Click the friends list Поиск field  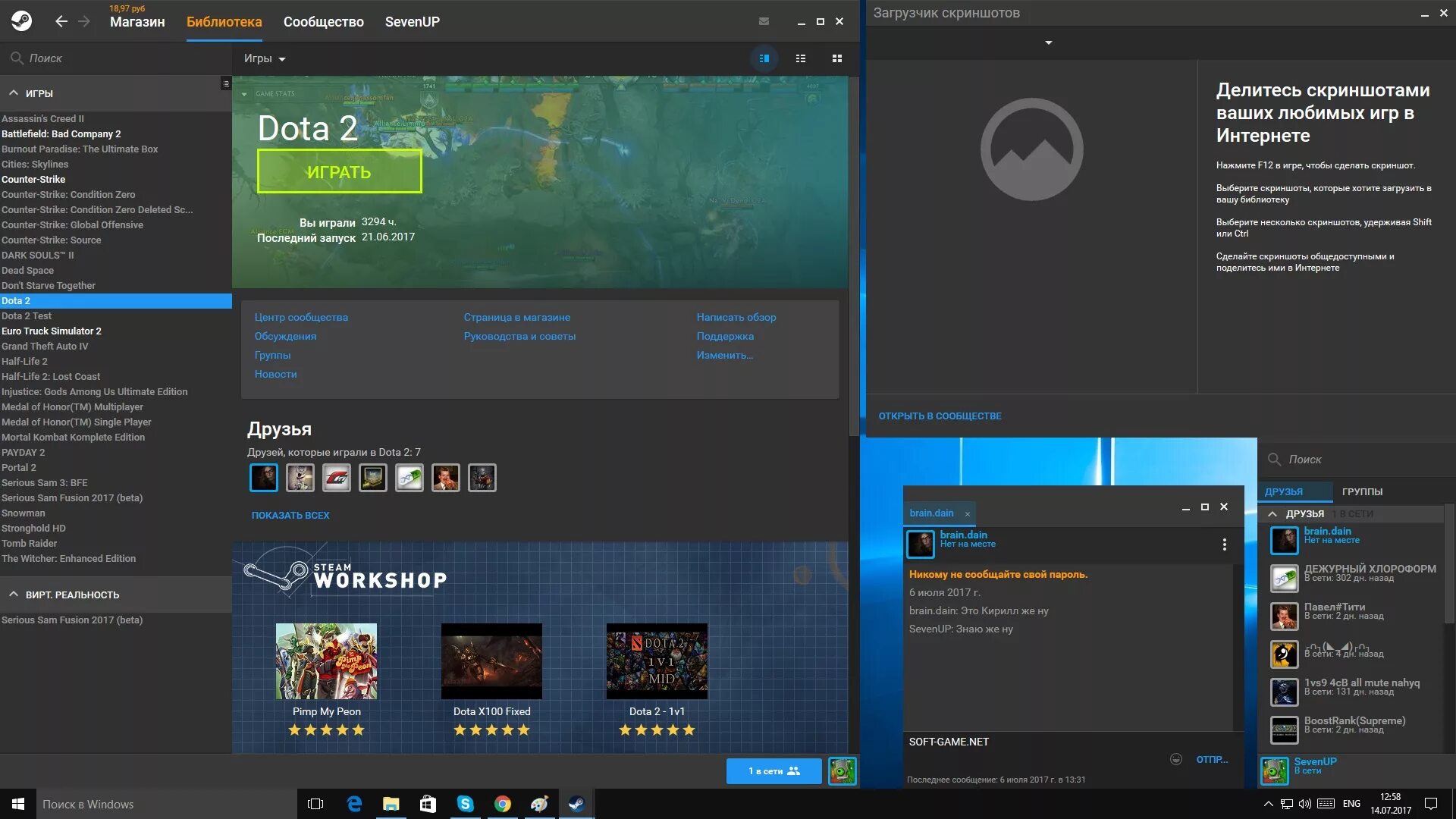[x=1357, y=460]
